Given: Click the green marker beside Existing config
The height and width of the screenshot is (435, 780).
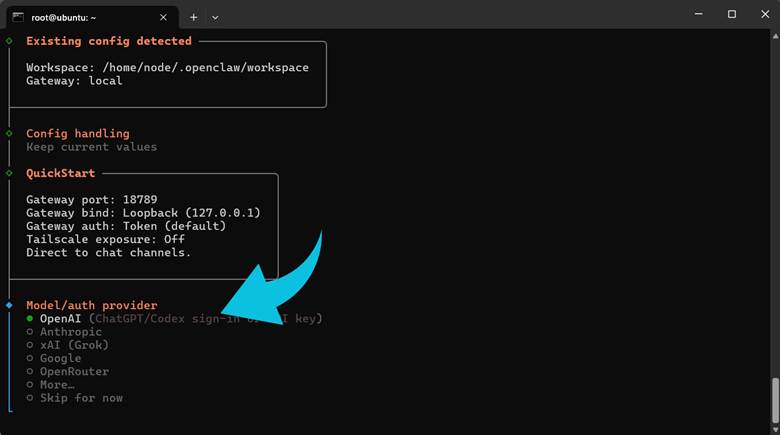Looking at the screenshot, I should [9, 41].
